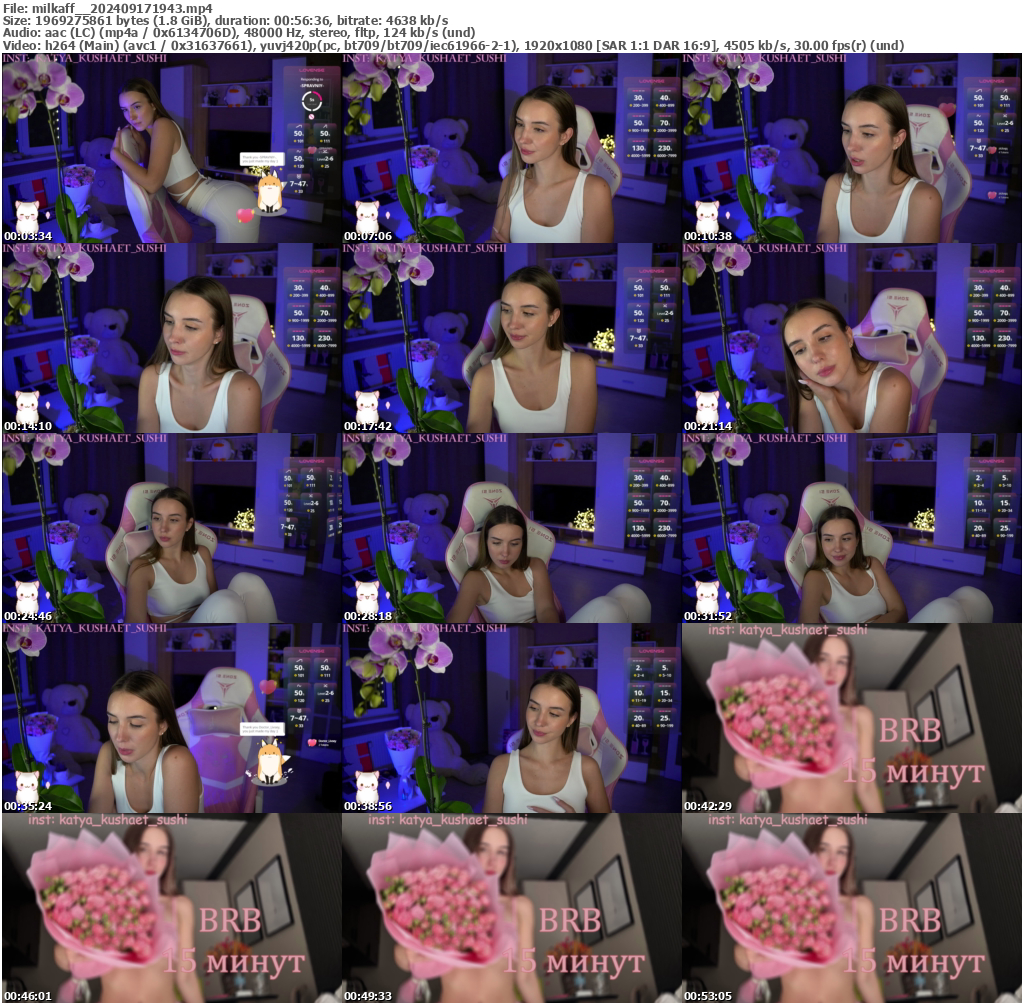This screenshot has height=1003, width=1024.
Task: Click the 7~47 random vibe tile
Action: coord(298,184)
